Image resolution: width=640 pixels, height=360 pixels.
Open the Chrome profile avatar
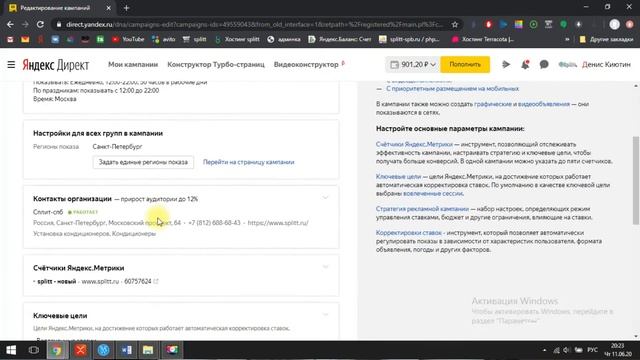click(614, 24)
